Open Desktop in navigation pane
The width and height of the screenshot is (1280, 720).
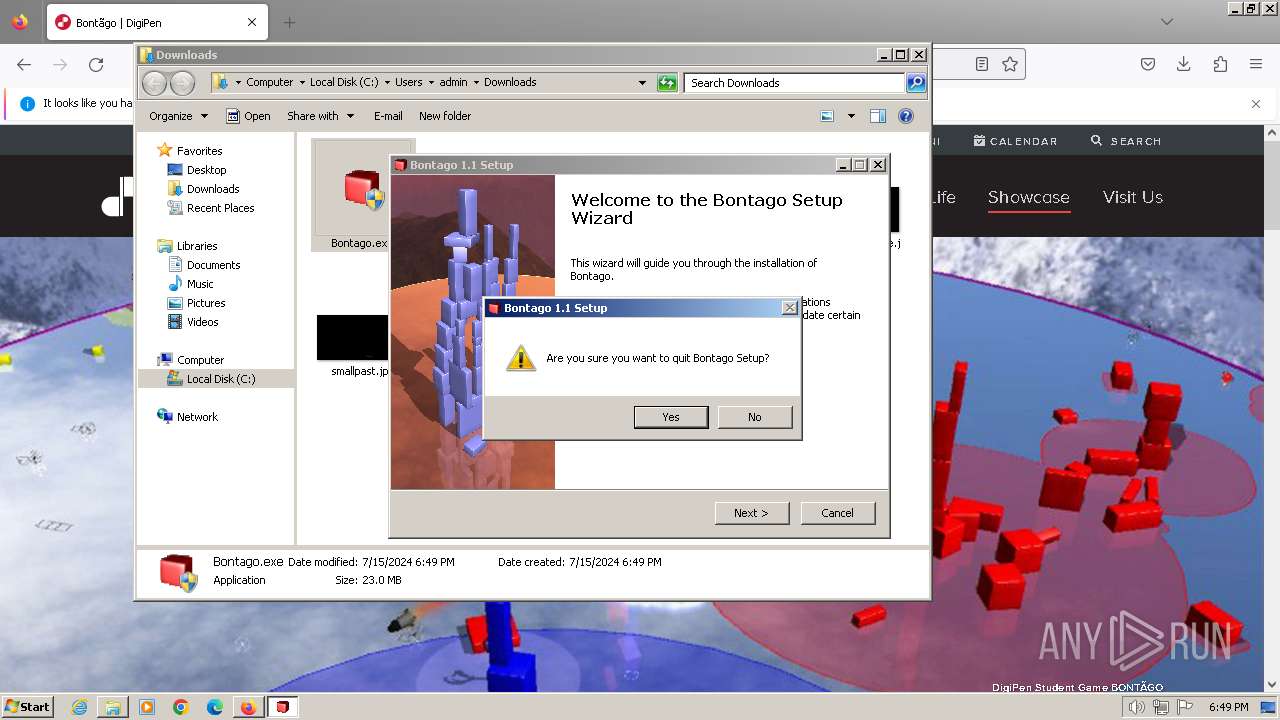click(x=206, y=170)
